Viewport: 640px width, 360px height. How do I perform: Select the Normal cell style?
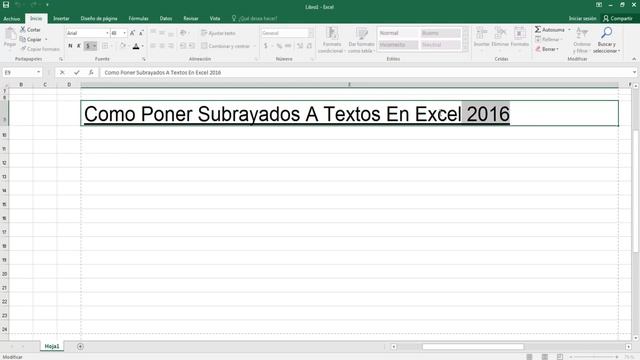tap(398, 33)
